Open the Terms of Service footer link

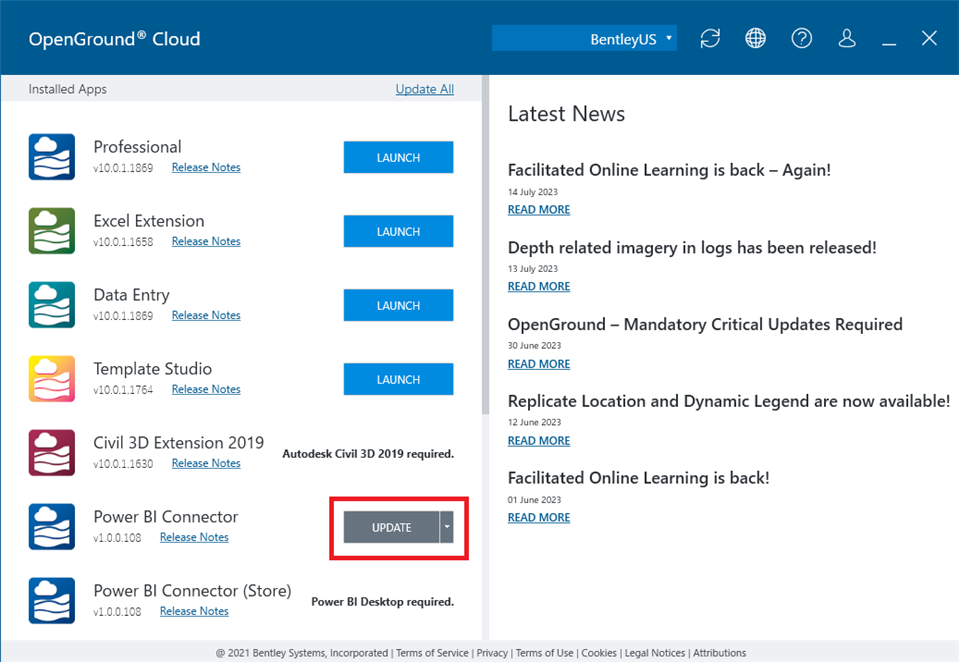pyautogui.click(x=432, y=653)
